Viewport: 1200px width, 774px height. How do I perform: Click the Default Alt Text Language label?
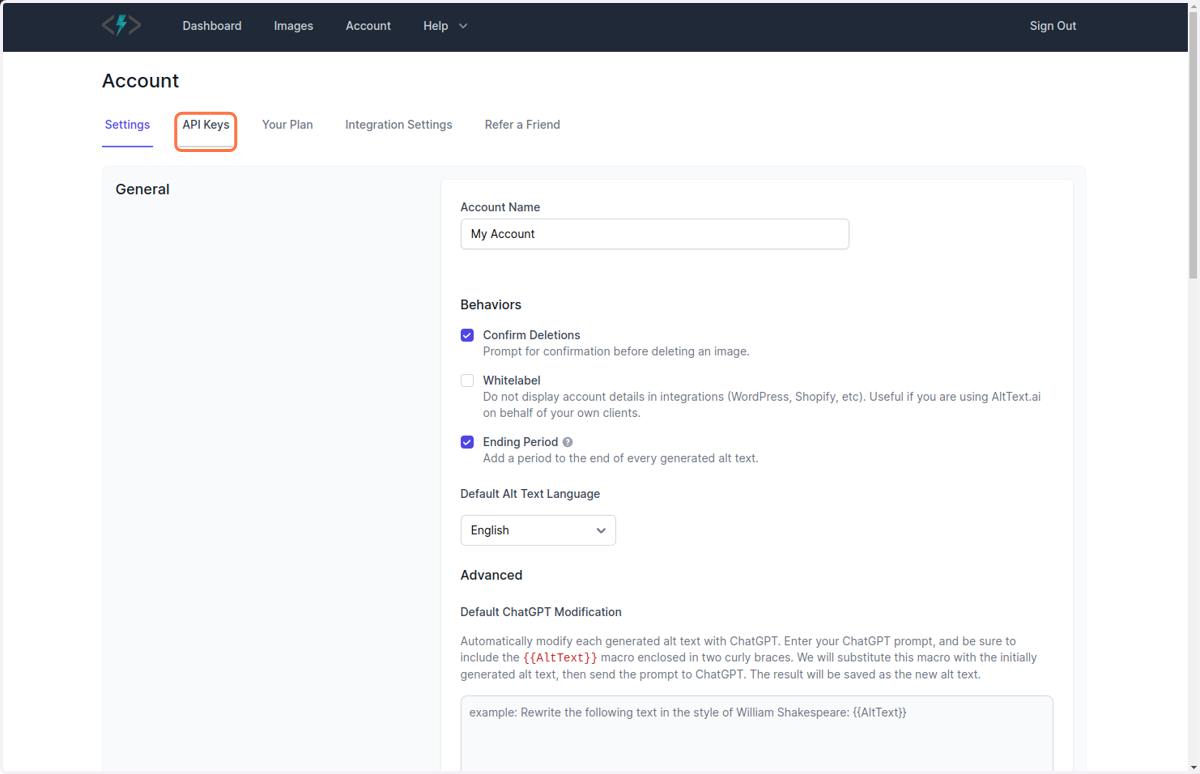coord(530,494)
